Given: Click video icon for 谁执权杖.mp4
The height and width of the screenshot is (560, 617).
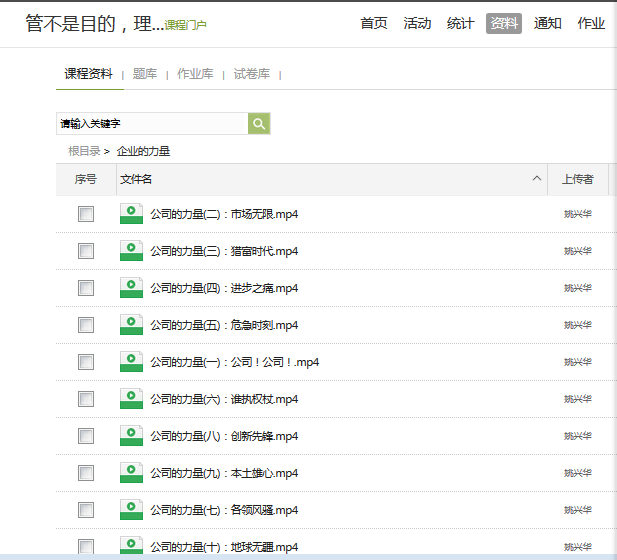Looking at the screenshot, I should coord(131,399).
